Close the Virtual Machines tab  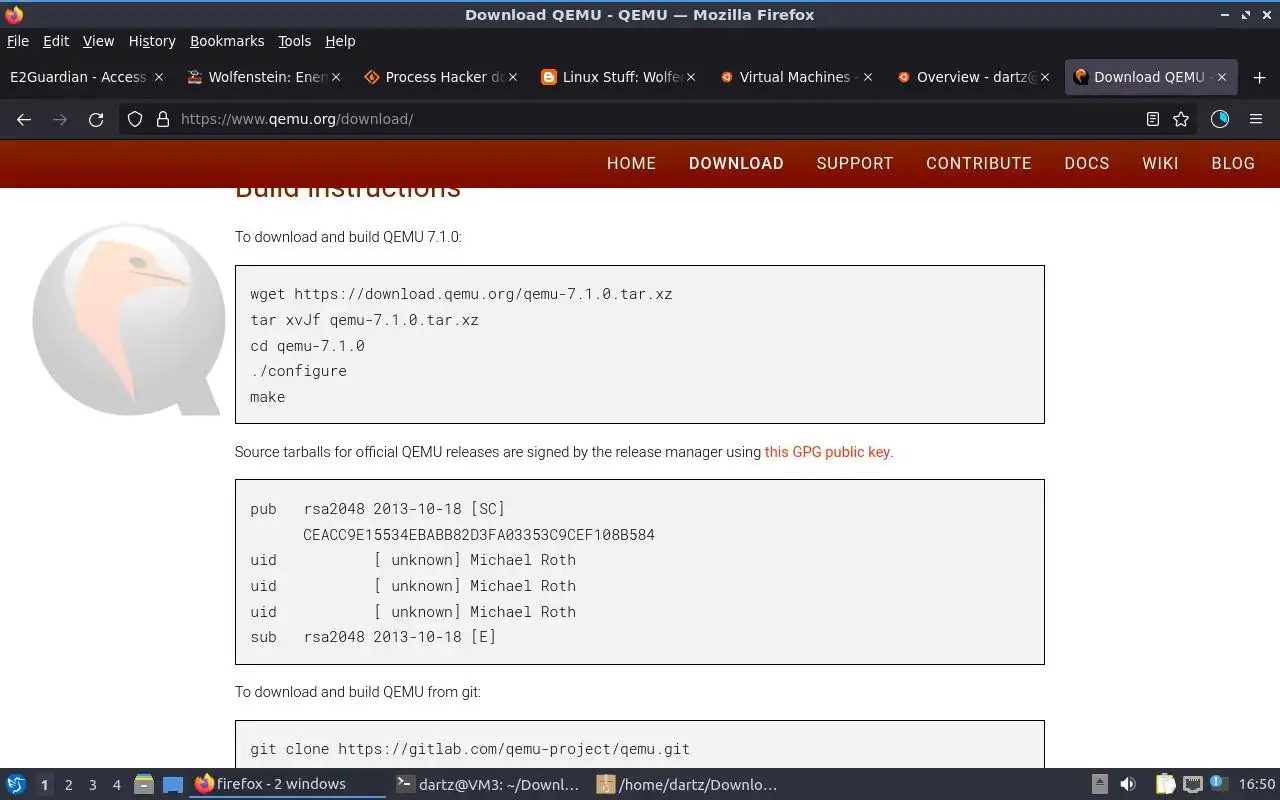pos(868,77)
